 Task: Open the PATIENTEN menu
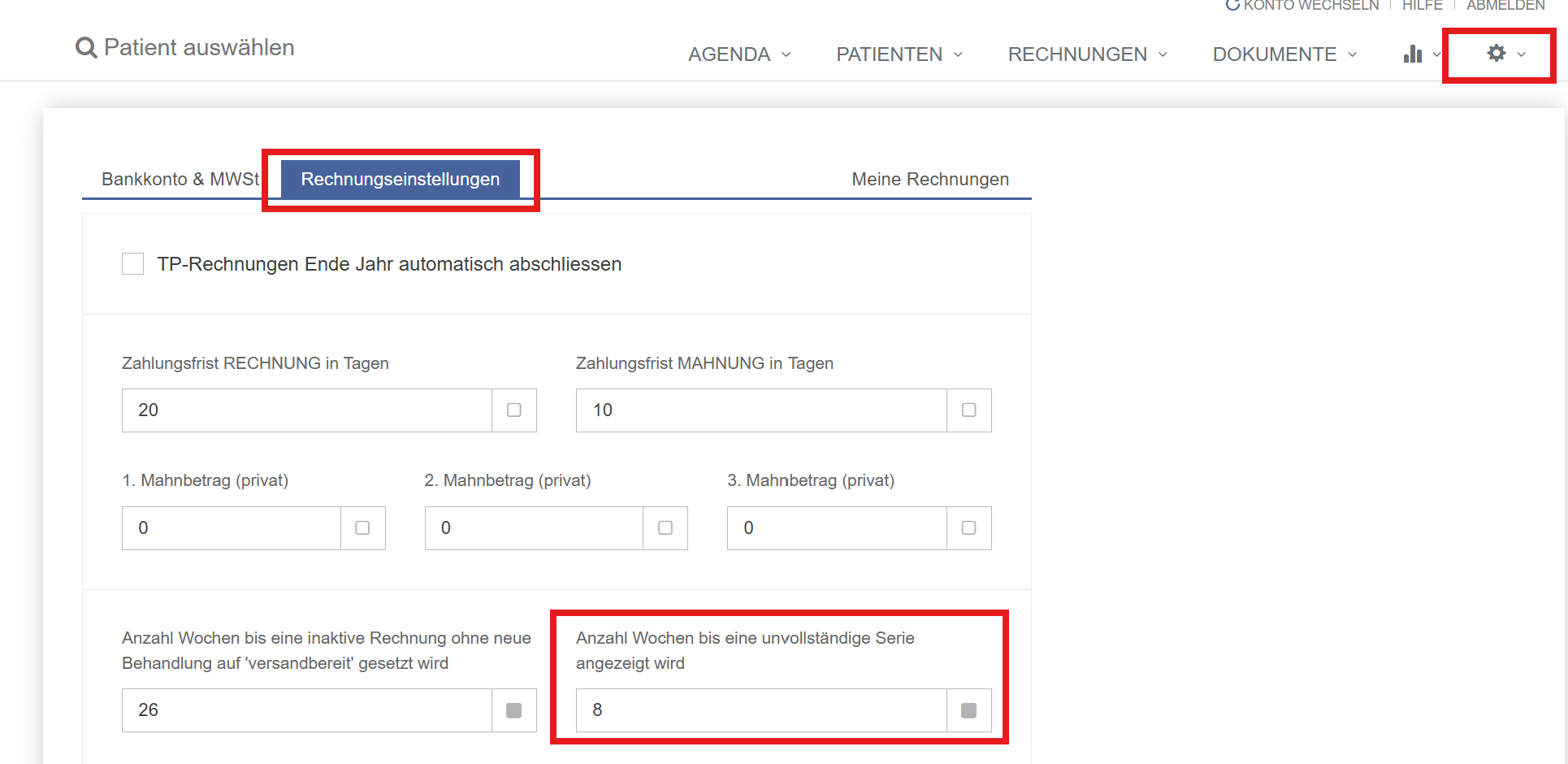pos(889,54)
